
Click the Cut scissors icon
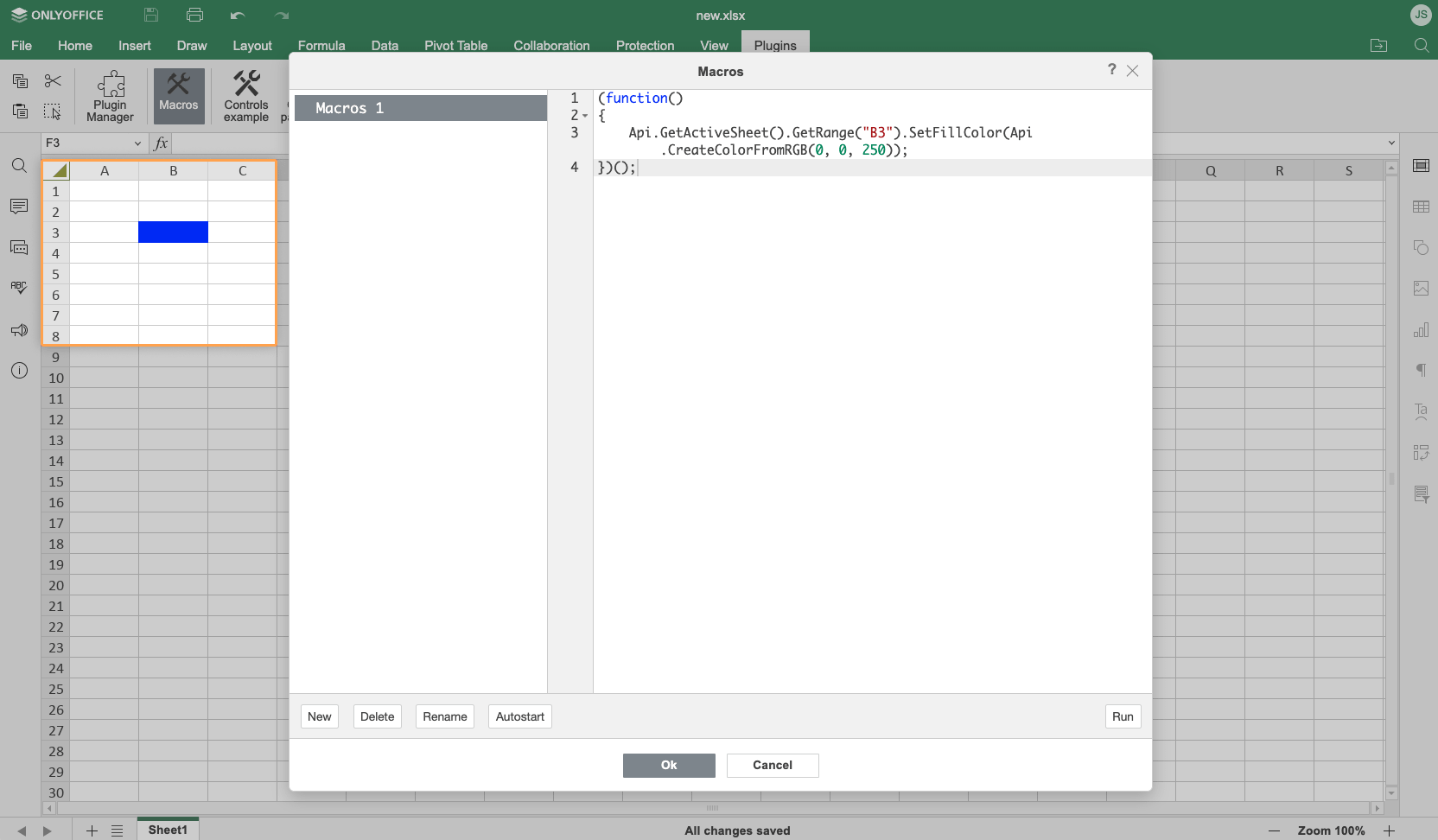click(53, 81)
